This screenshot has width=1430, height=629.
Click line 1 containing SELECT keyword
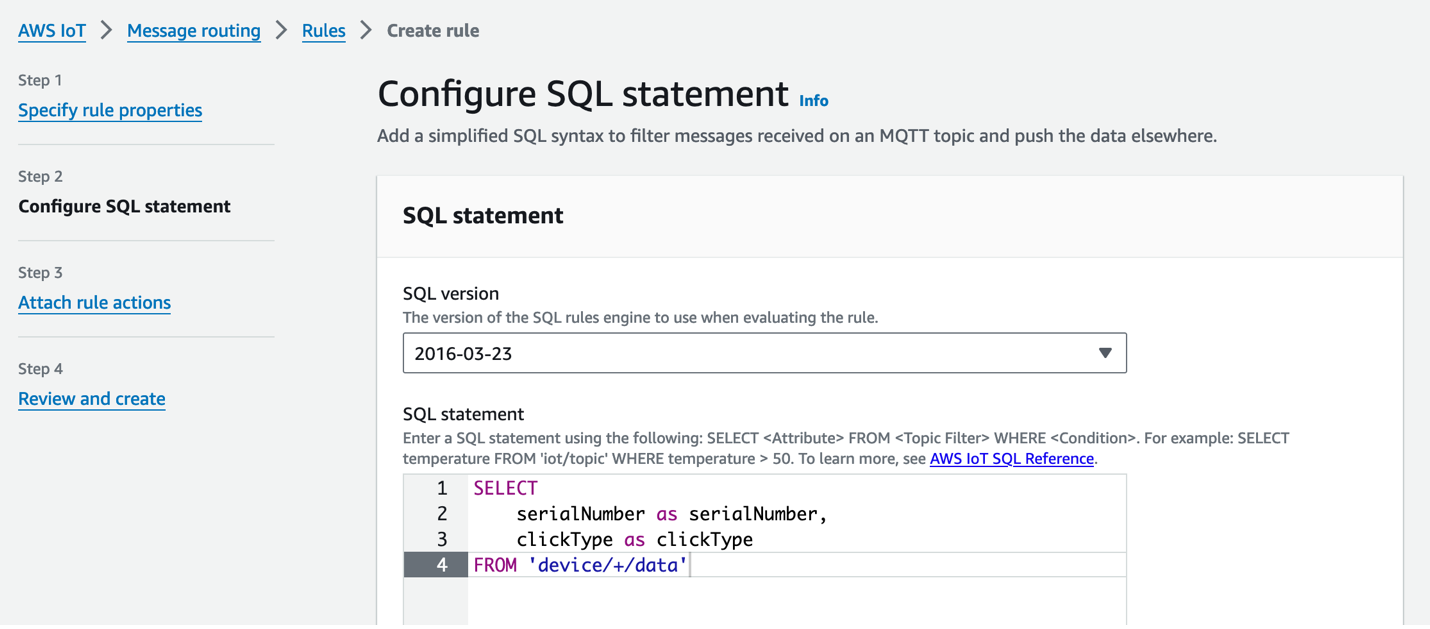(x=505, y=488)
